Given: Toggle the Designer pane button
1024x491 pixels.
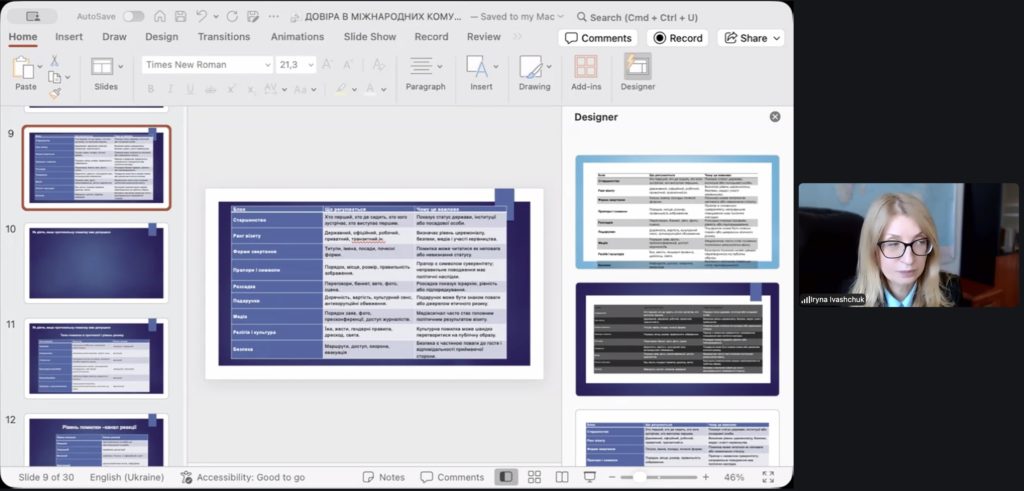Looking at the screenshot, I should point(637,71).
